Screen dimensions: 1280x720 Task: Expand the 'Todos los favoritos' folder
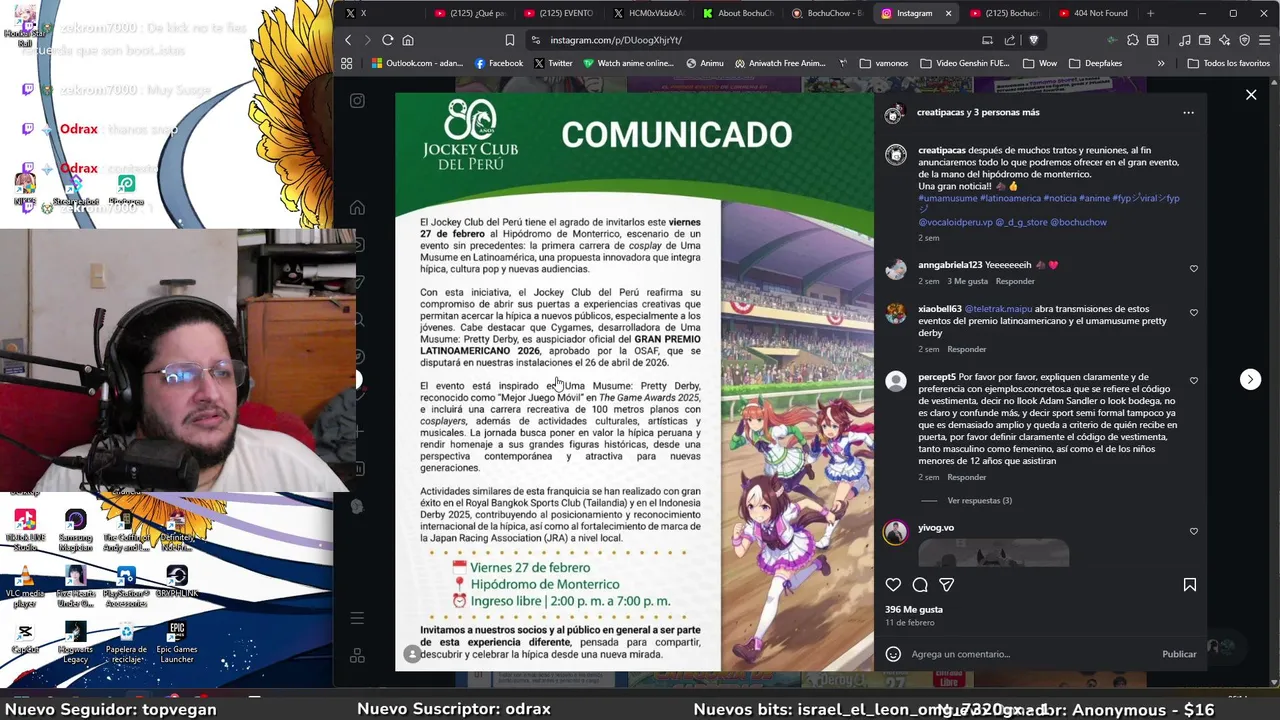pos(1228,63)
